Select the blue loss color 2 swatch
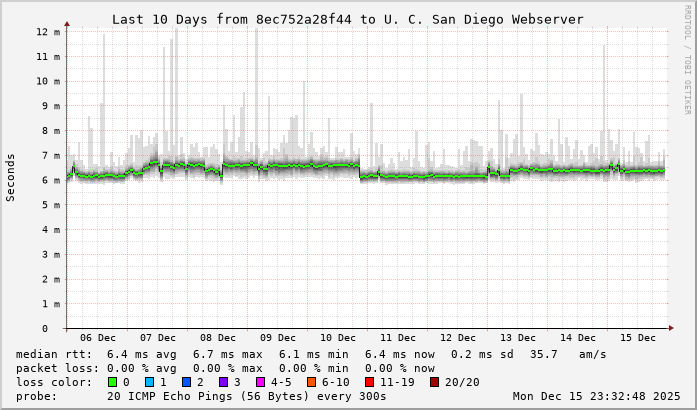 [187, 382]
